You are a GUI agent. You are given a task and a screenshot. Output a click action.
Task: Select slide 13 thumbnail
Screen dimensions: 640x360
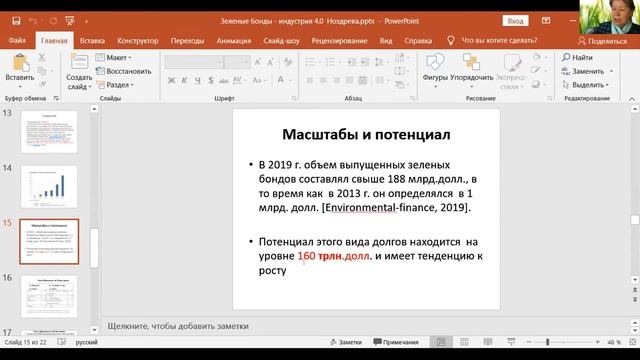[x=49, y=132]
